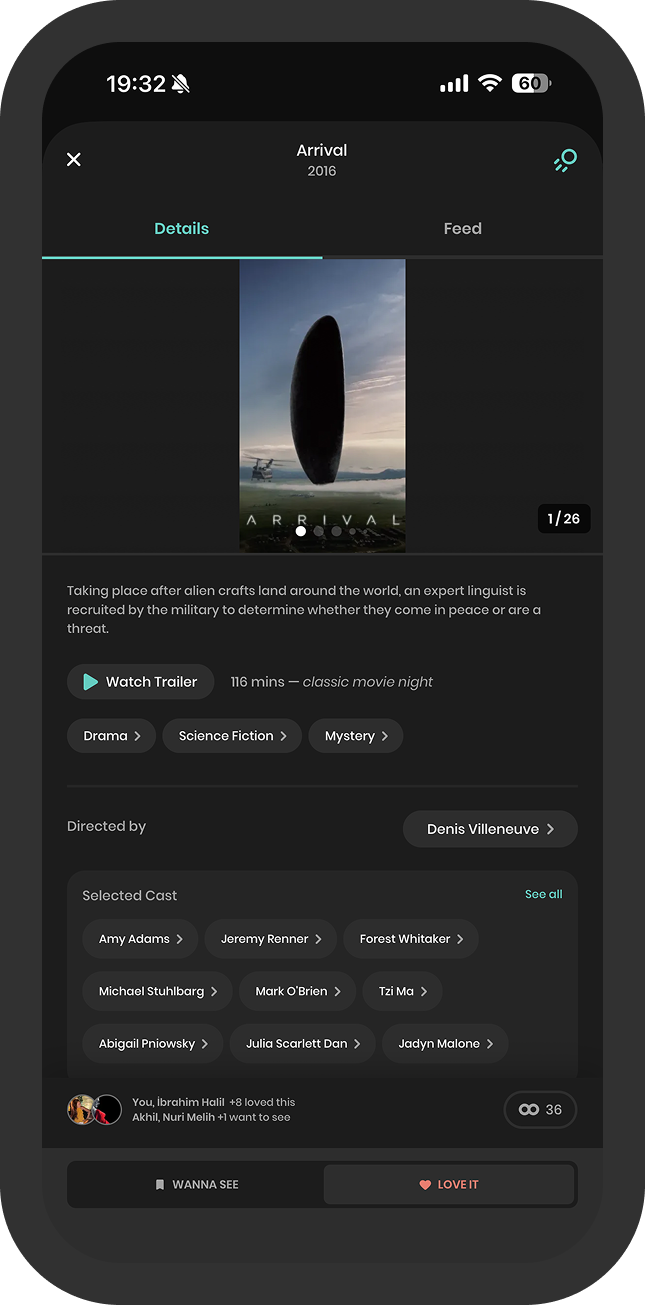Toggle the LOVE IT heart button
This screenshot has height=1305, width=645.
(x=449, y=1184)
